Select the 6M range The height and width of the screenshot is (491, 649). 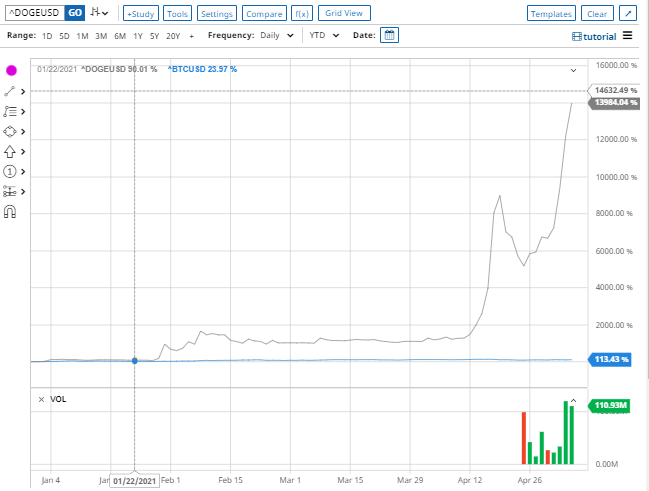(x=120, y=36)
